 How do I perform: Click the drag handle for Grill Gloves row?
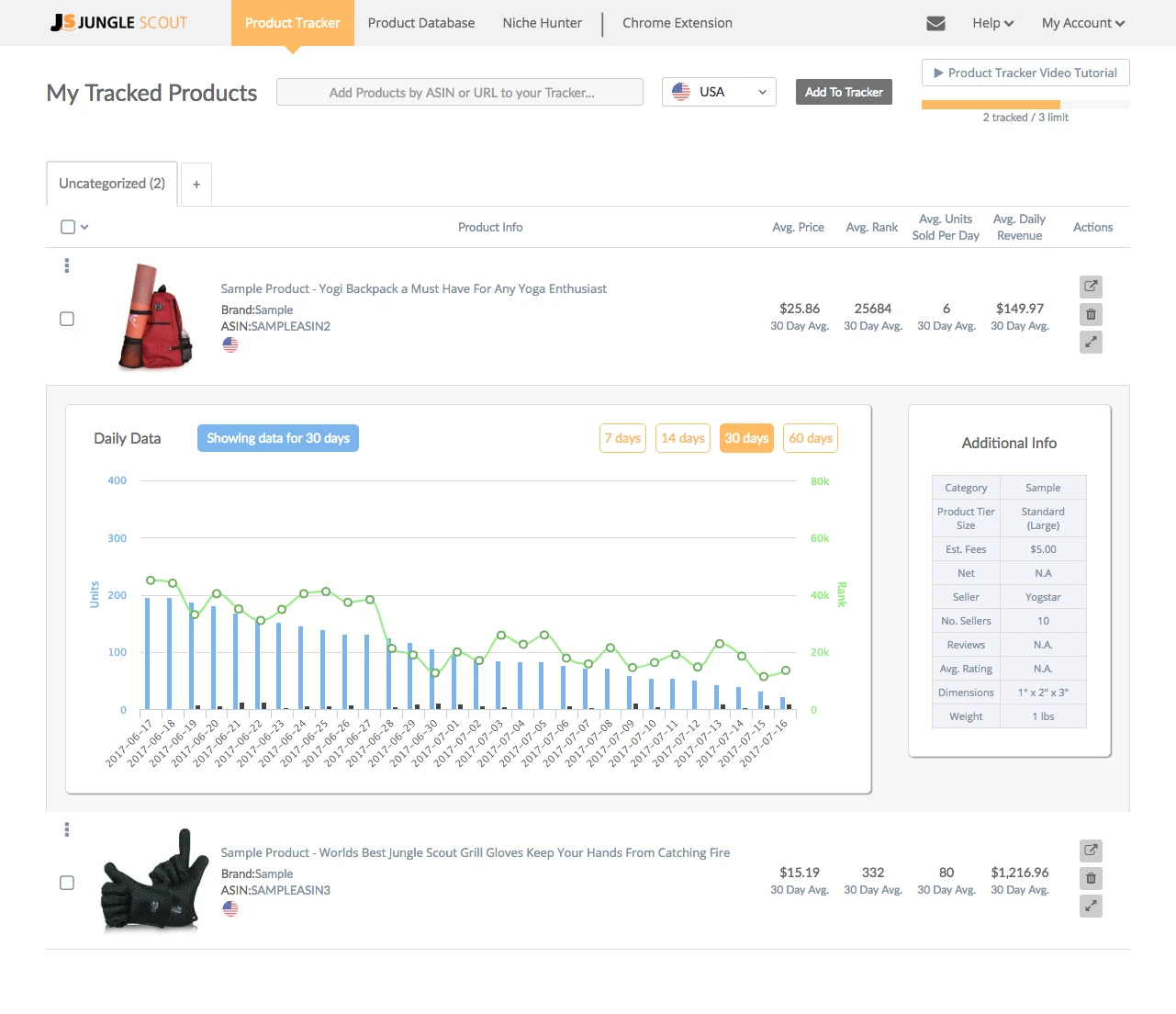tap(67, 829)
